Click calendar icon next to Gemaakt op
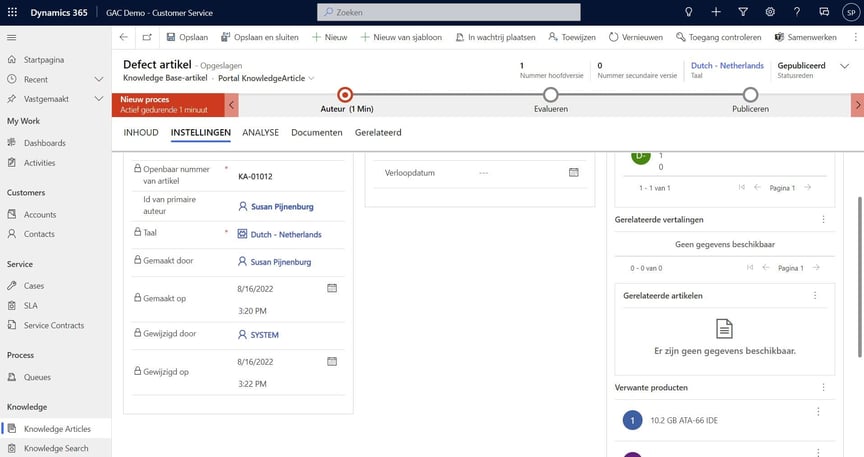The height and width of the screenshot is (457, 864). pyautogui.click(x=332, y=288)
